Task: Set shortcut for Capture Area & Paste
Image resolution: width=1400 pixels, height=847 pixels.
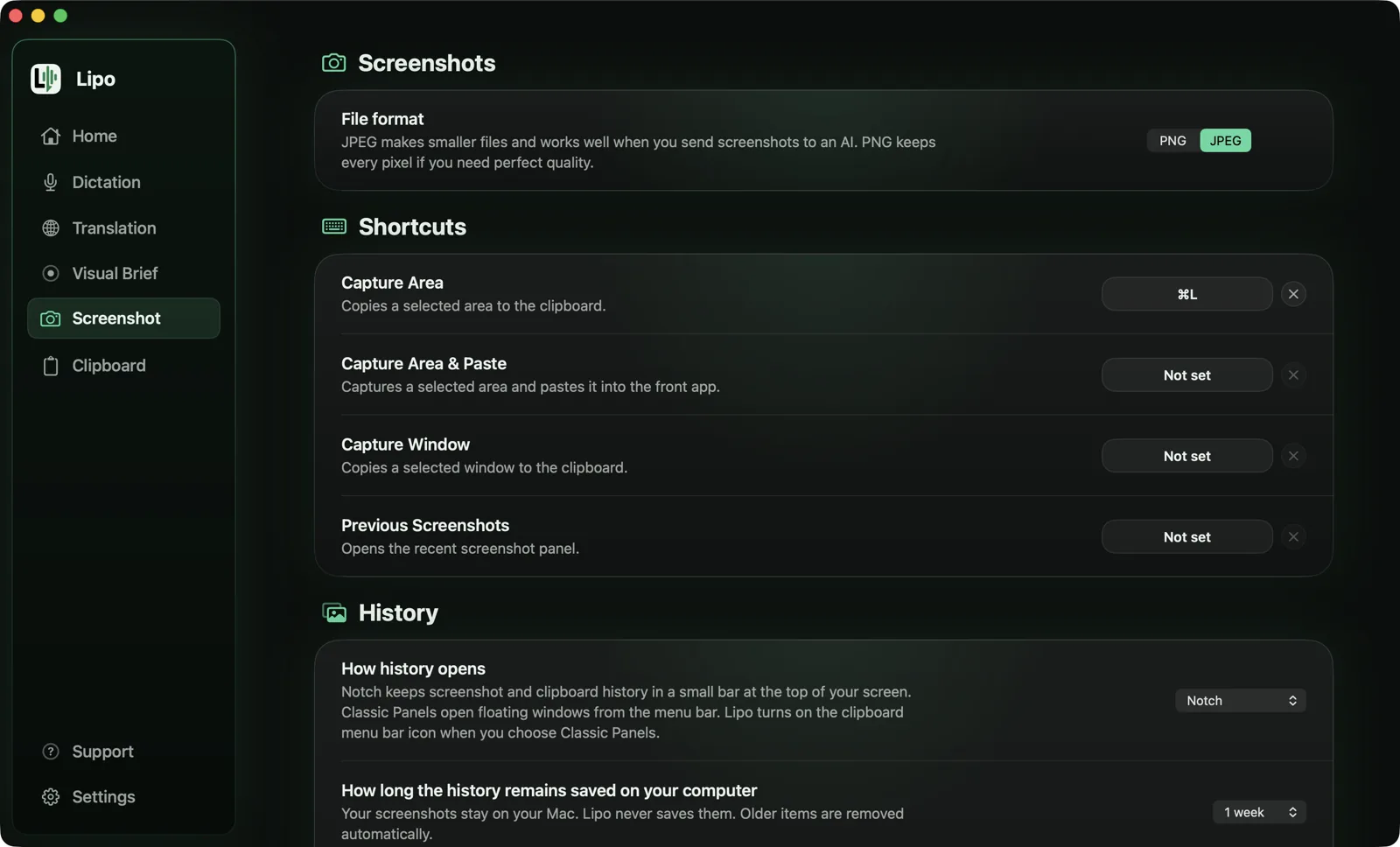Action: coord(1186,375)
